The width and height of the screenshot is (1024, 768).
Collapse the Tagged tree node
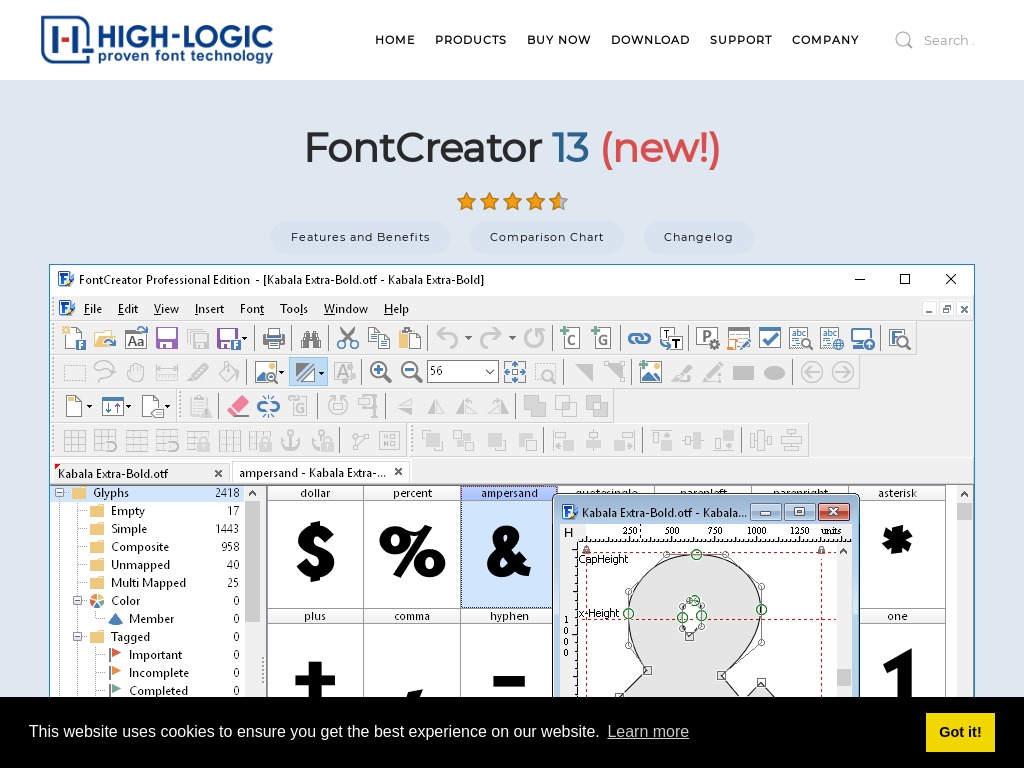coord(77,637)
